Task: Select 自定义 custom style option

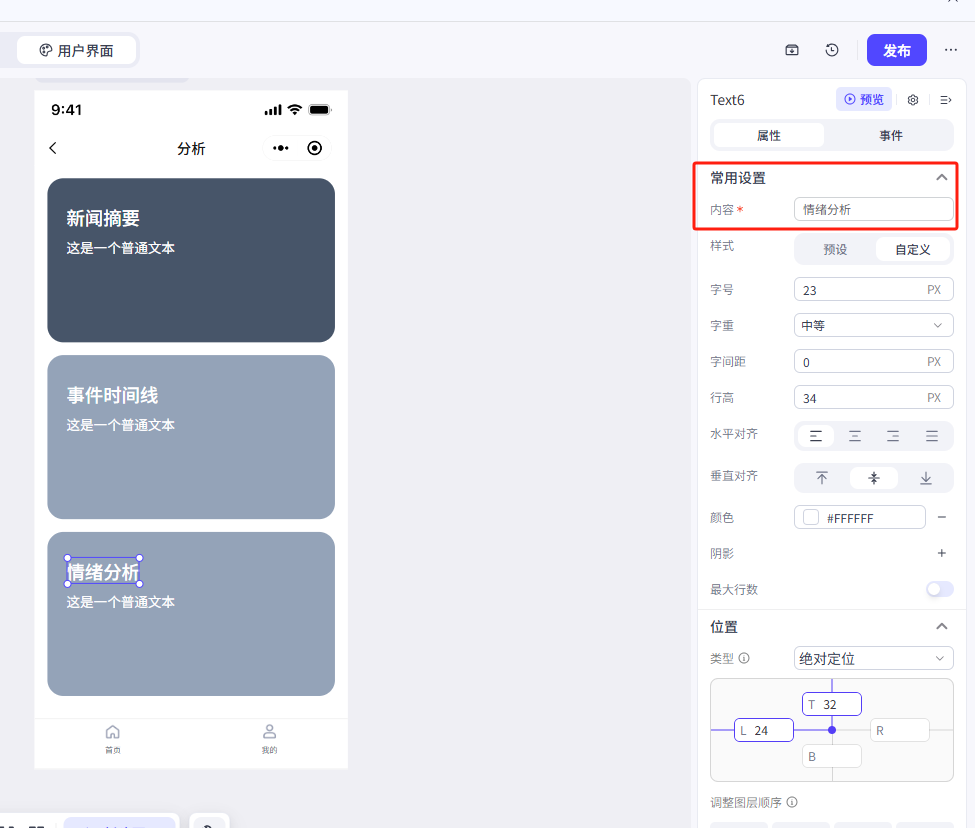Action: click(x=912, y=250)
